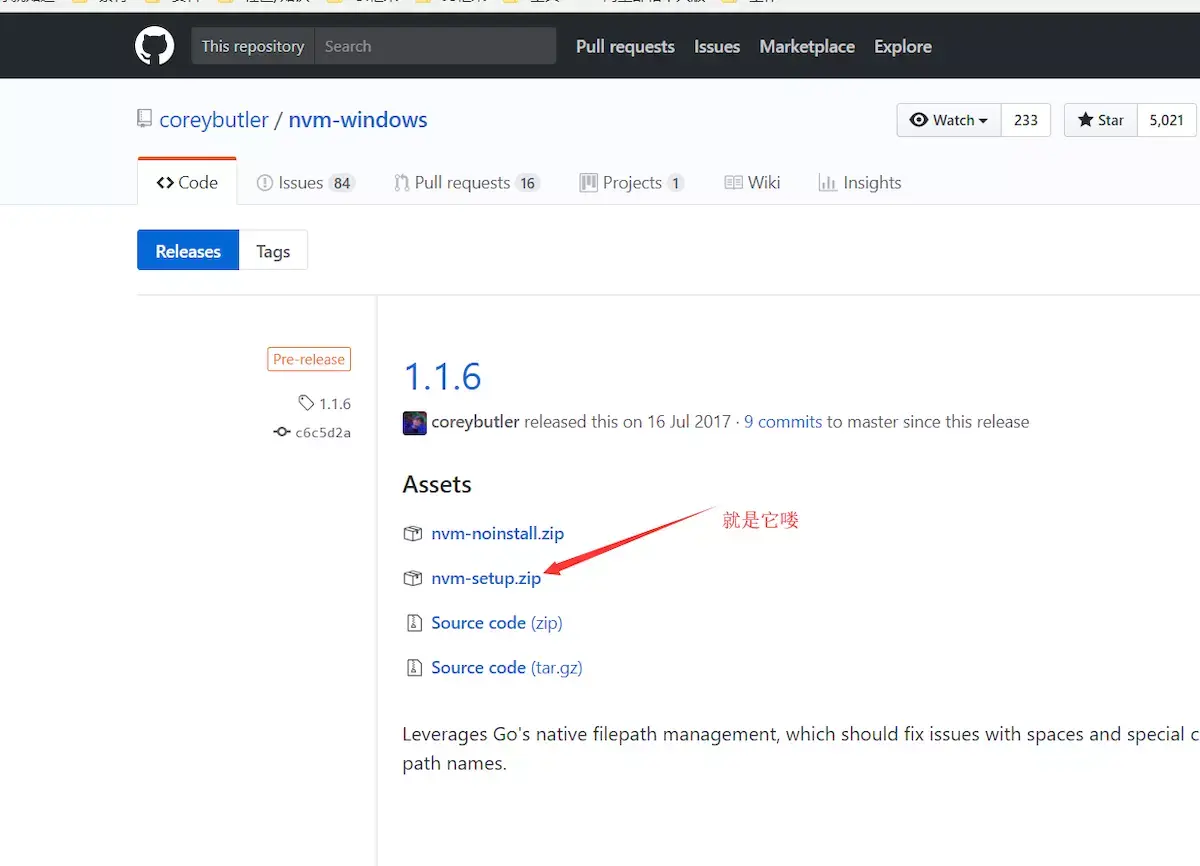Open coreybutler's avatar thumbnail
Image resolution: width=1200 pixels, height=866 pixels.
[414, 422]
